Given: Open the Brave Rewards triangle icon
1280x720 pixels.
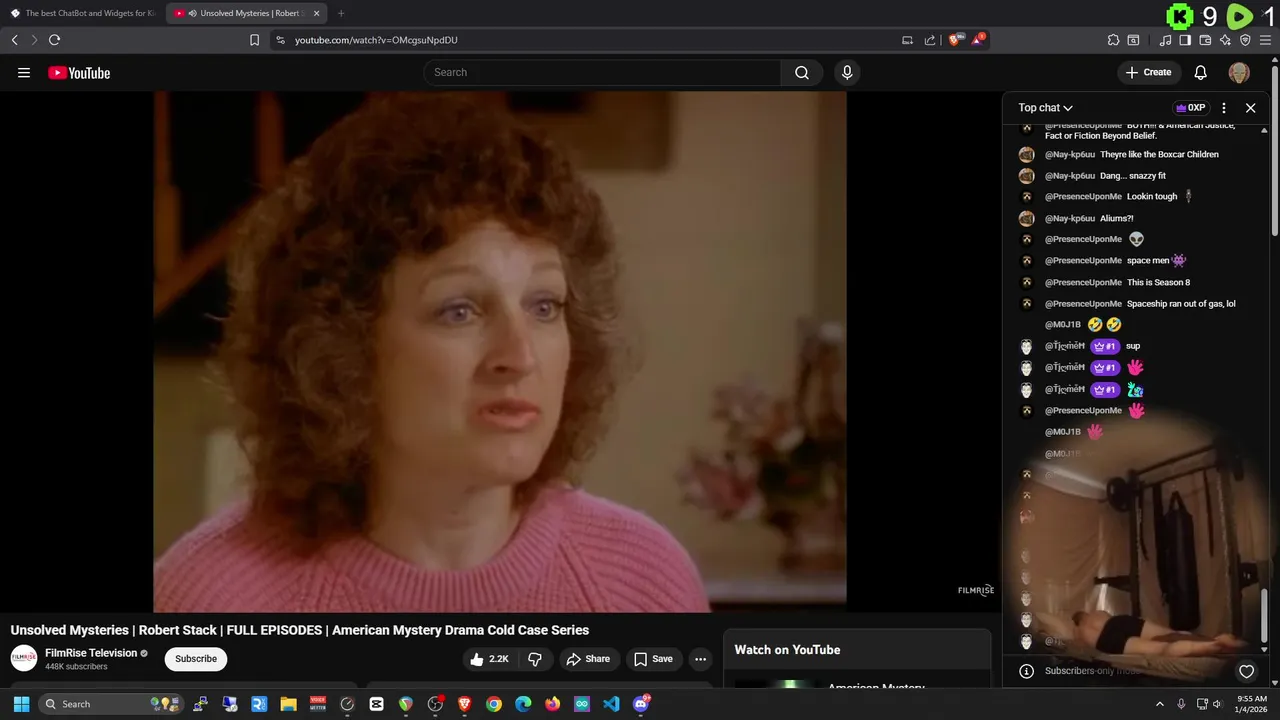Looking at the screenshot, I should (x=979, y=40).
